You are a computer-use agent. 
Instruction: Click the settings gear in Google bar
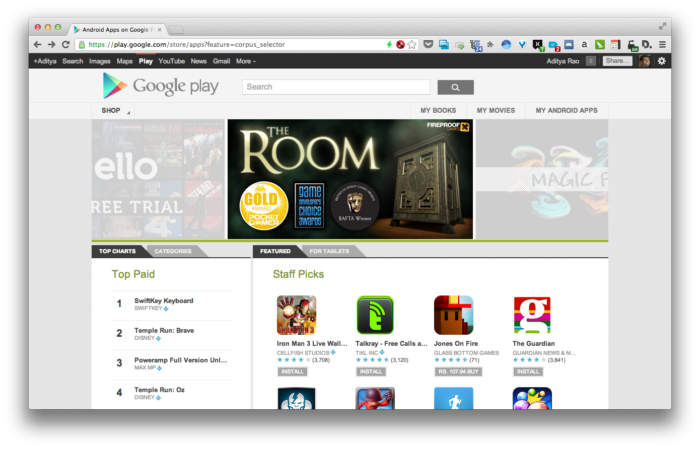point(662,61)
